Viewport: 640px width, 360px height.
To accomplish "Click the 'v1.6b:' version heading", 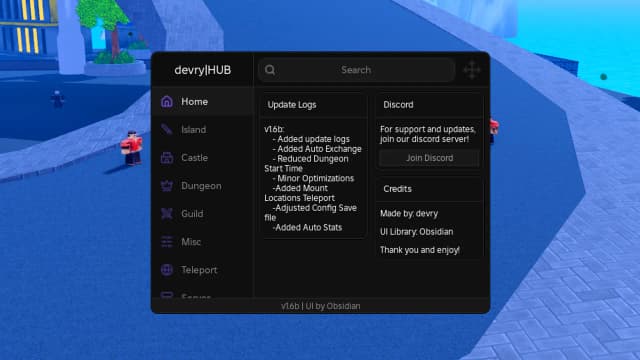I will tap(274, 129).
